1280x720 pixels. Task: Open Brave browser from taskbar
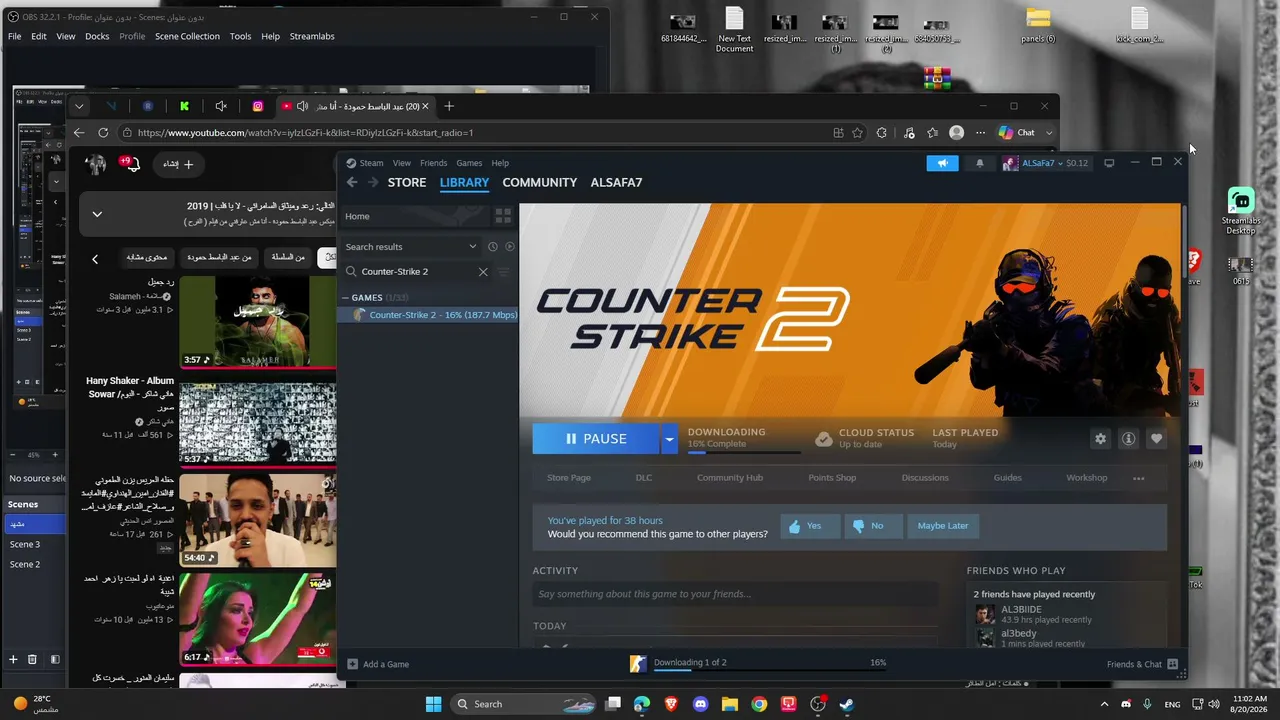tap(671, 704)
